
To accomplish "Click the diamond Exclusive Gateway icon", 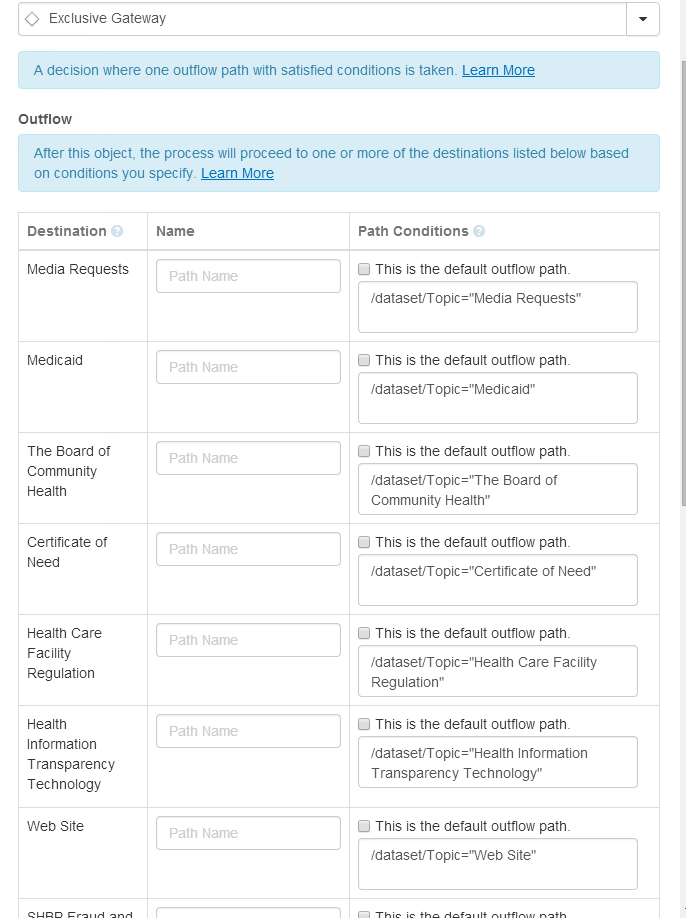I will click(32, 19).
